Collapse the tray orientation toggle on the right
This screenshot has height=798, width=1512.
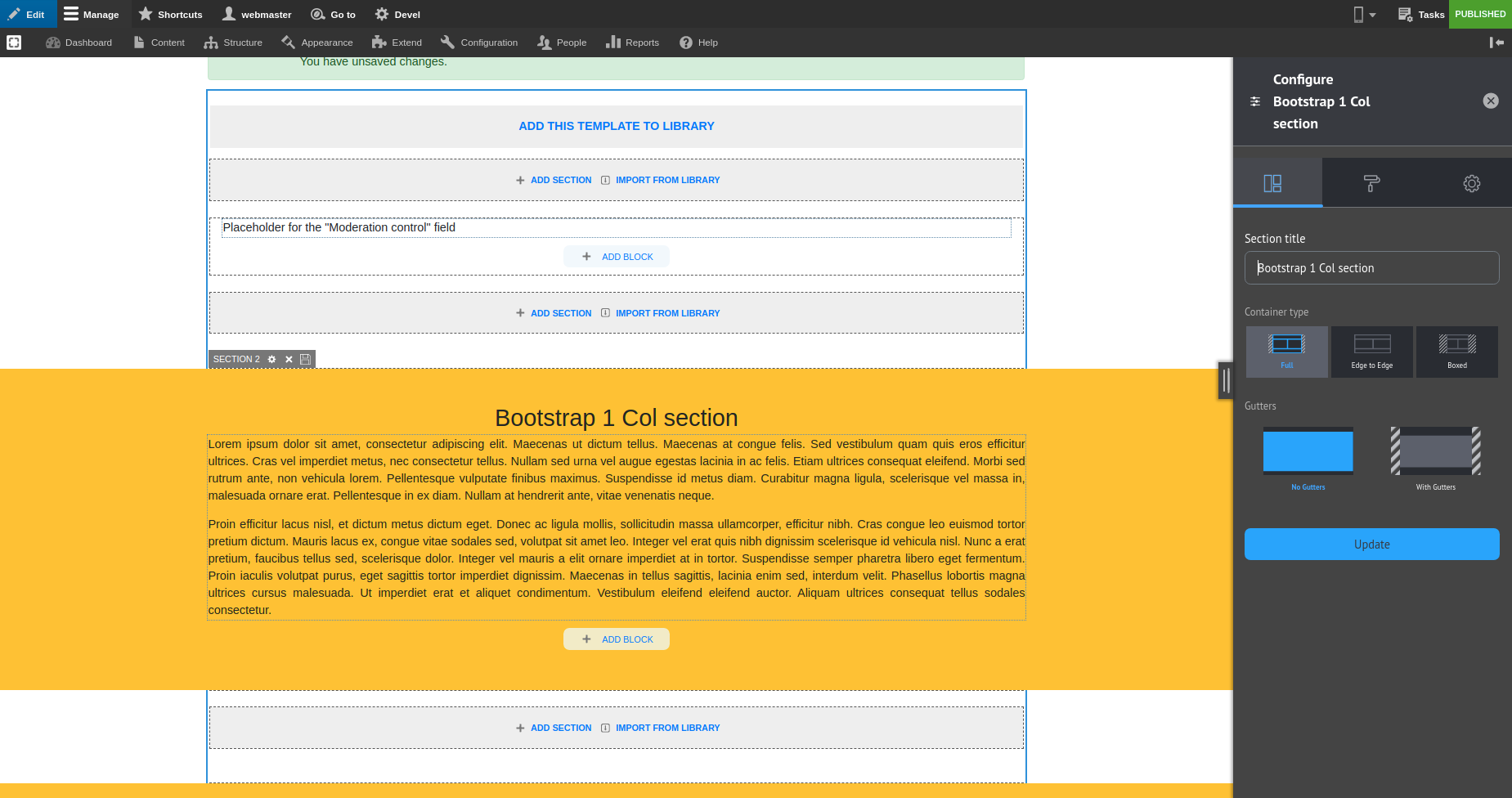(x=1497, y=43)
